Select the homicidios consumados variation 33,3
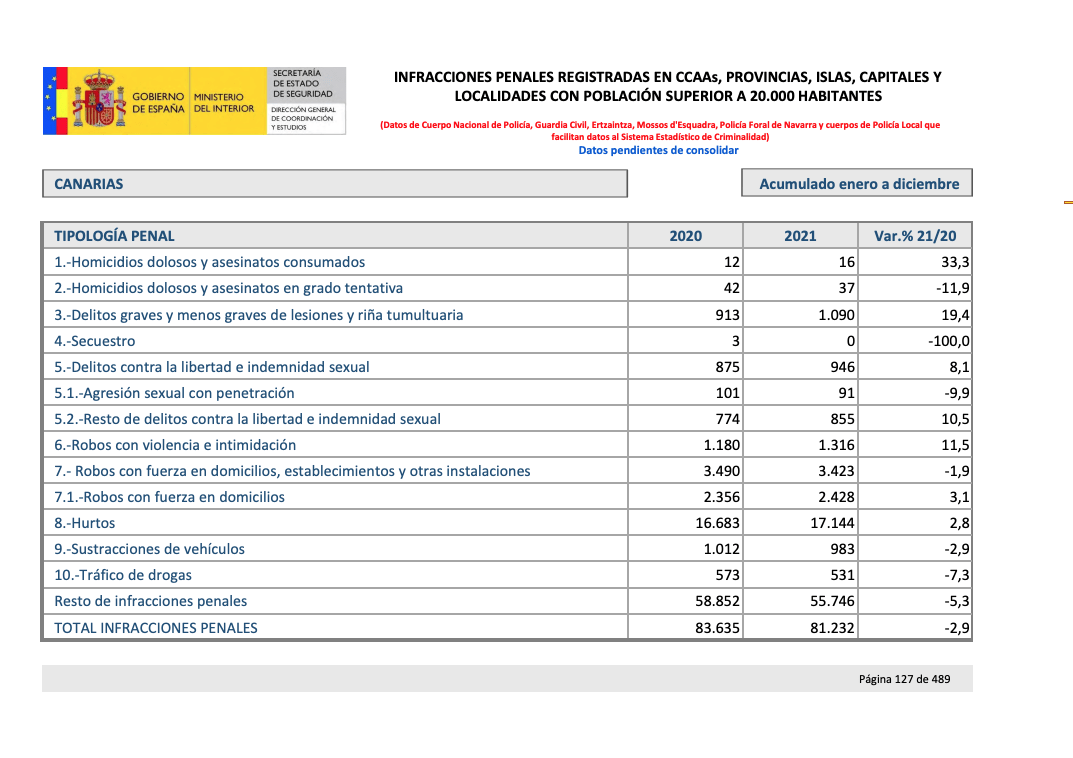This screenshot has height=758, width=1073. pos(955,262)
